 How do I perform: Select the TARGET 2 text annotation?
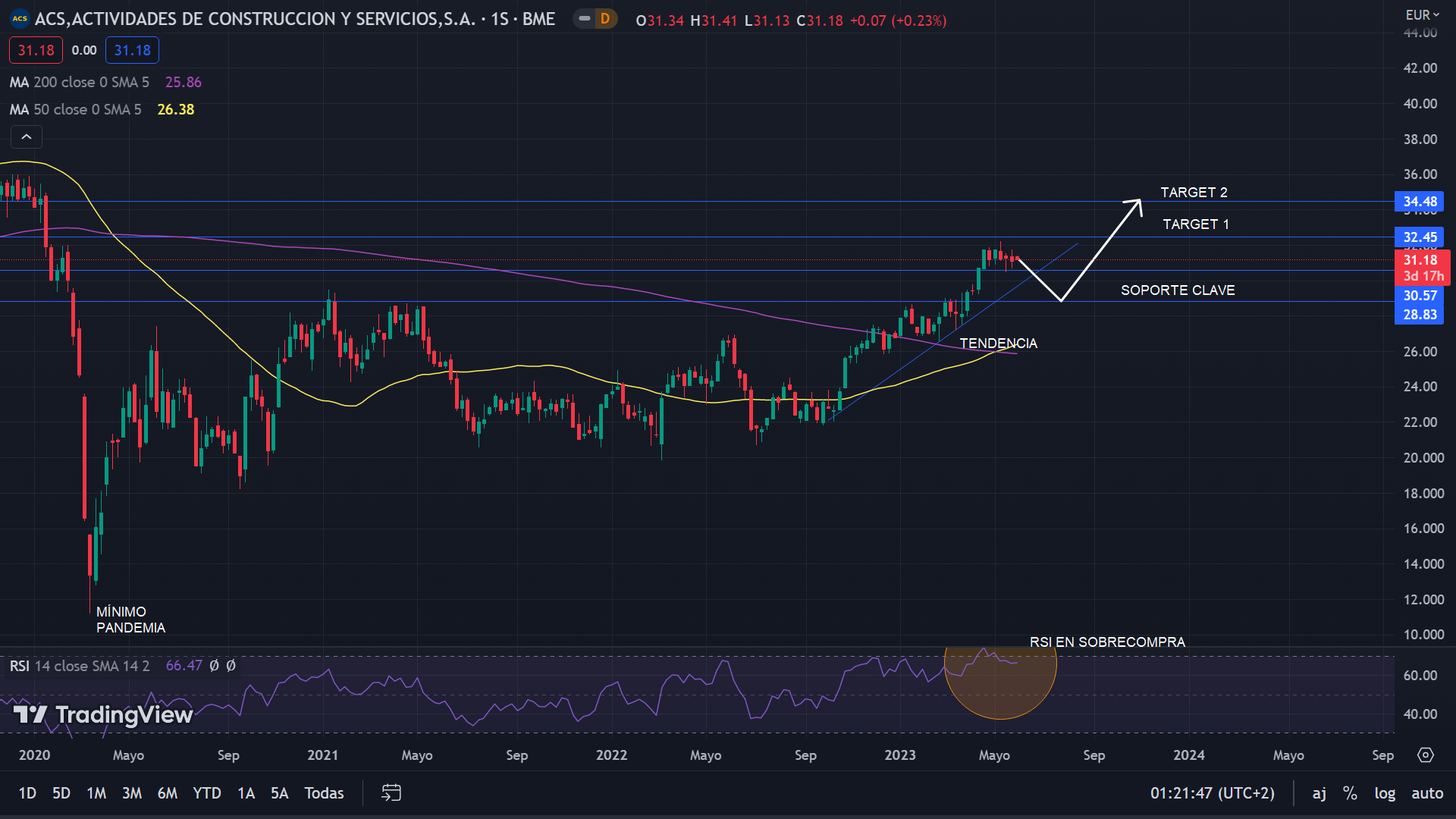tap(1194, 193)
